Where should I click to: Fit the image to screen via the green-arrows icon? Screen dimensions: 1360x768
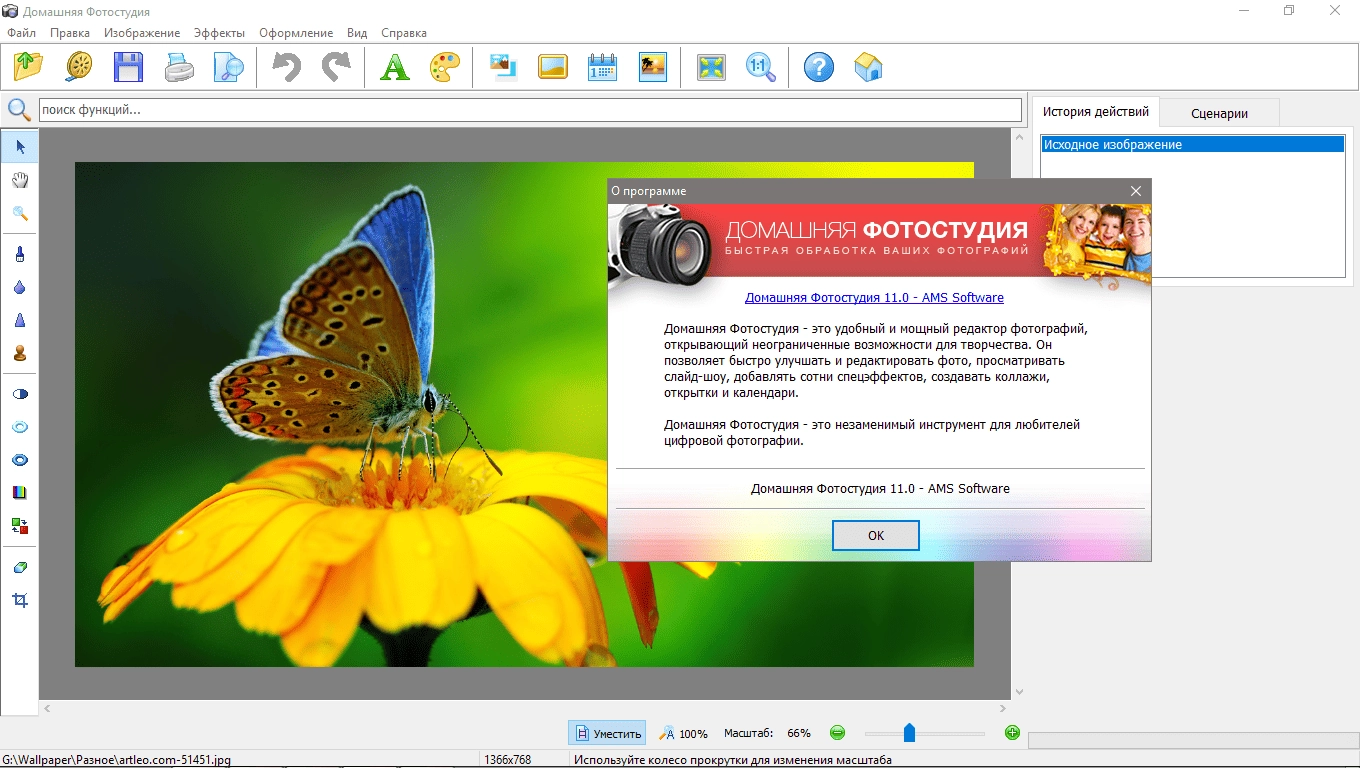click(711, 67)
